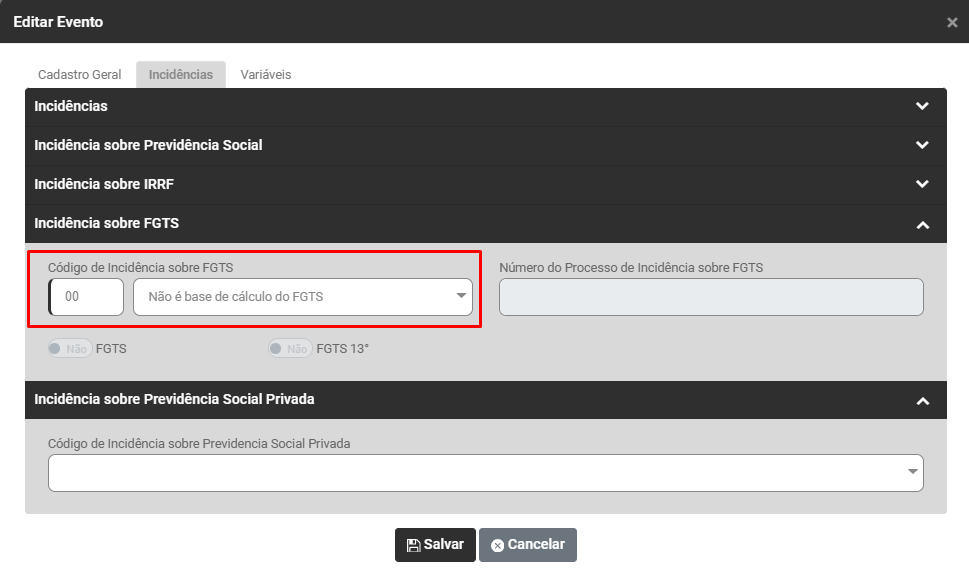Click the Cancelar button label
The image size is (969, 574).
[x=536, y=545]
